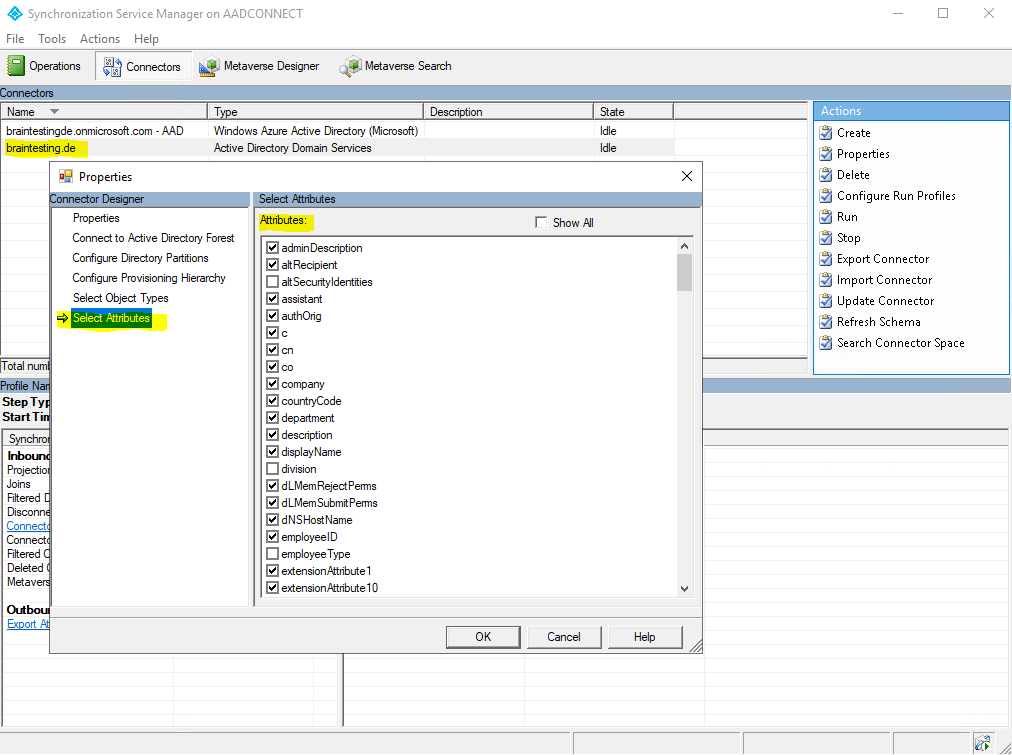Uncheck the displayName attribute
The image size is (1012, 755).
tap(272, 452)
